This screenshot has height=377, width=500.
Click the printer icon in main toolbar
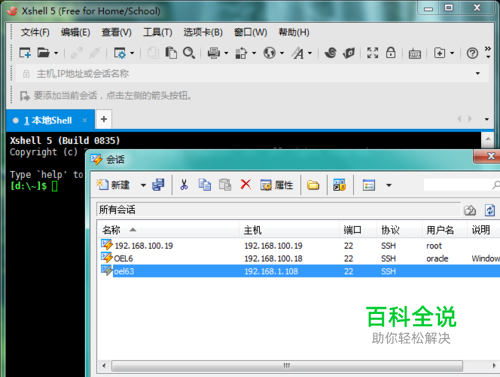coord(214,53)
